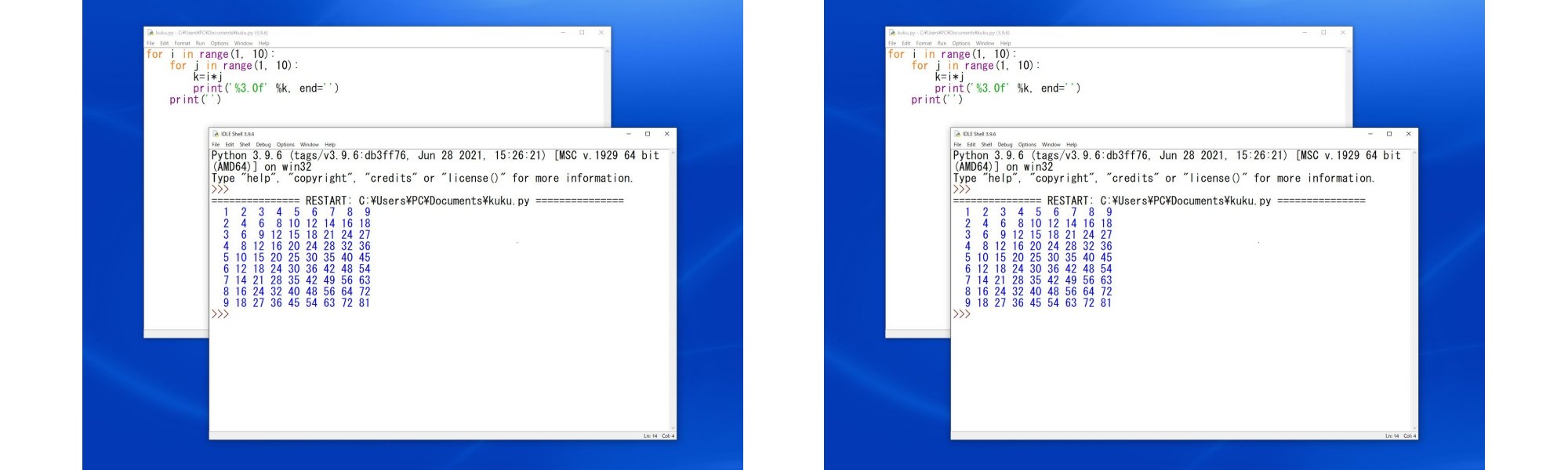The height and width of the screenshot is (470, 1568).
Task: Close the left-copy IDLE Shell window
Action: click(x=667, y=134)
